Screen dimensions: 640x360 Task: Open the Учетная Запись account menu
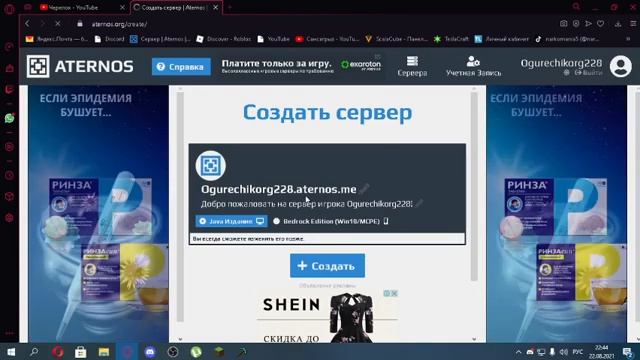(x=473, y=67)
